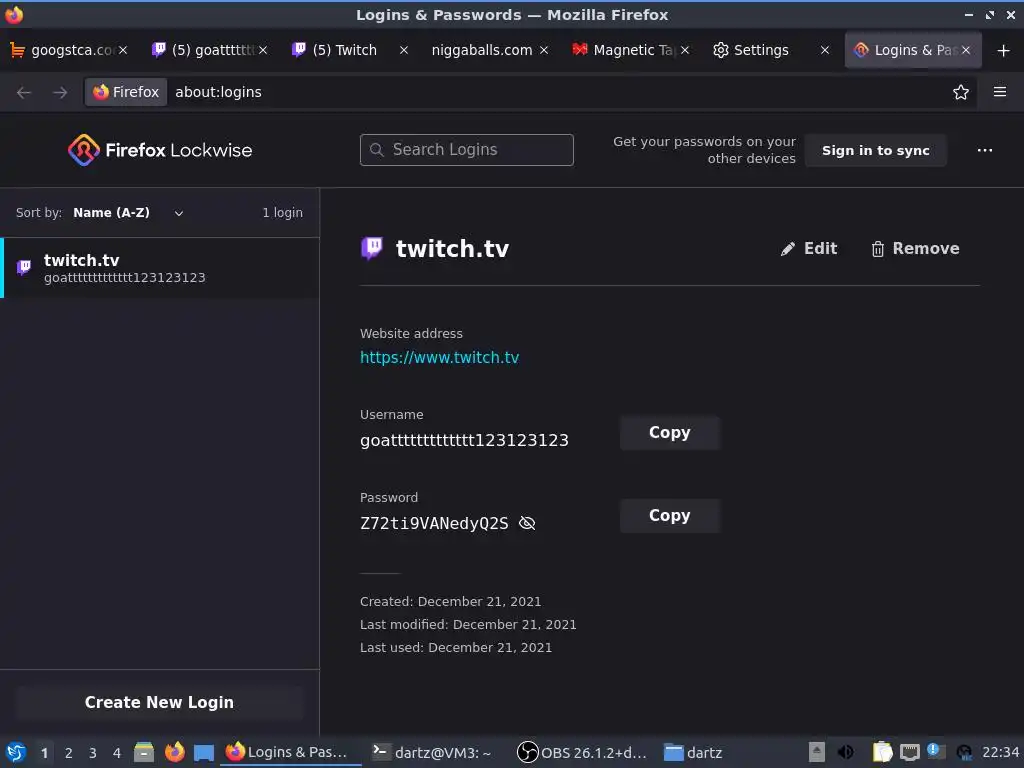Select twitch.tv entry in login list
Viewport: 1024px width, 768px height.
pyautogui.click(x=160, y=268)
